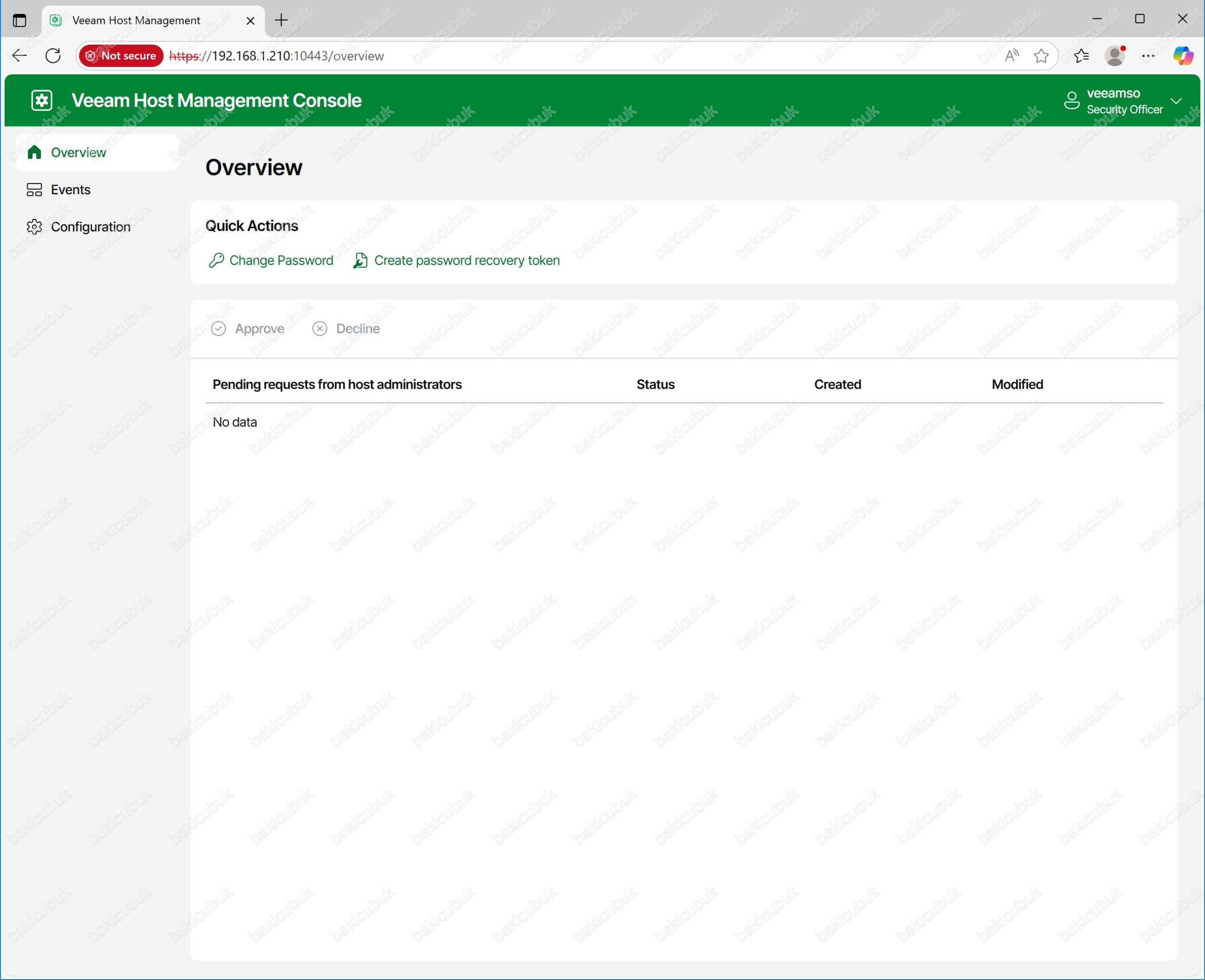Image resolution: width=1205 pixels, height=980 pixels.
Task: Open a new browser tab
Action: [281, 20]
